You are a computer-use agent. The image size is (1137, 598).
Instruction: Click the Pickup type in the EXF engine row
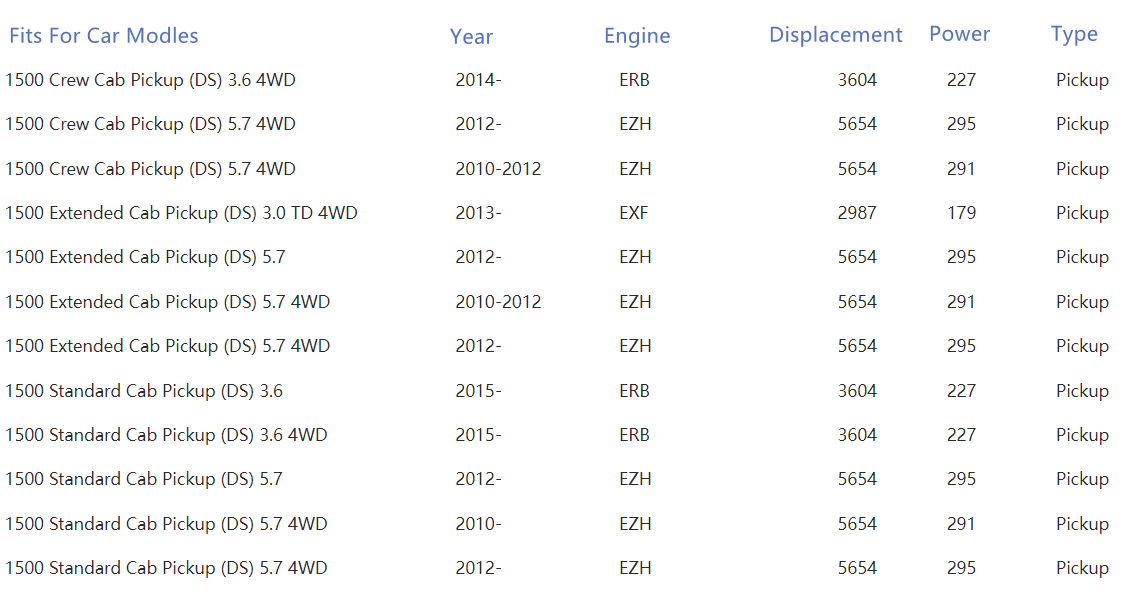pos(1082,213)
